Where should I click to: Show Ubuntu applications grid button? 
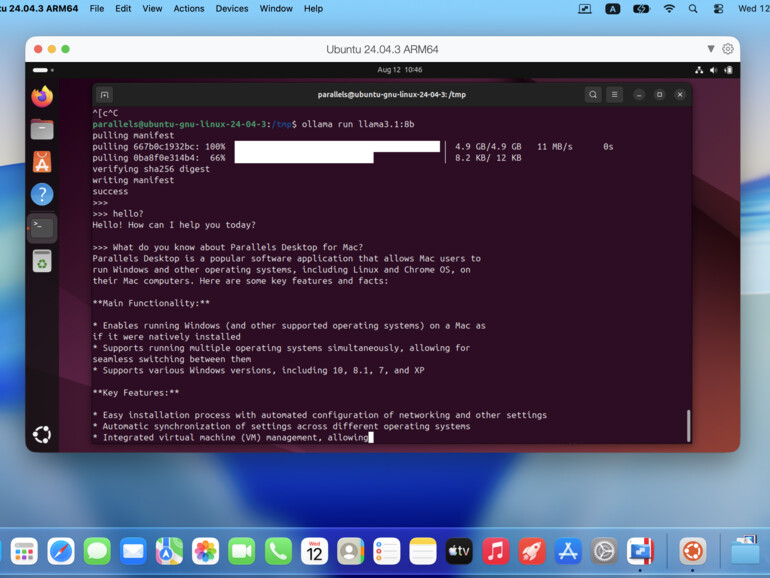(x=42, y=435)
